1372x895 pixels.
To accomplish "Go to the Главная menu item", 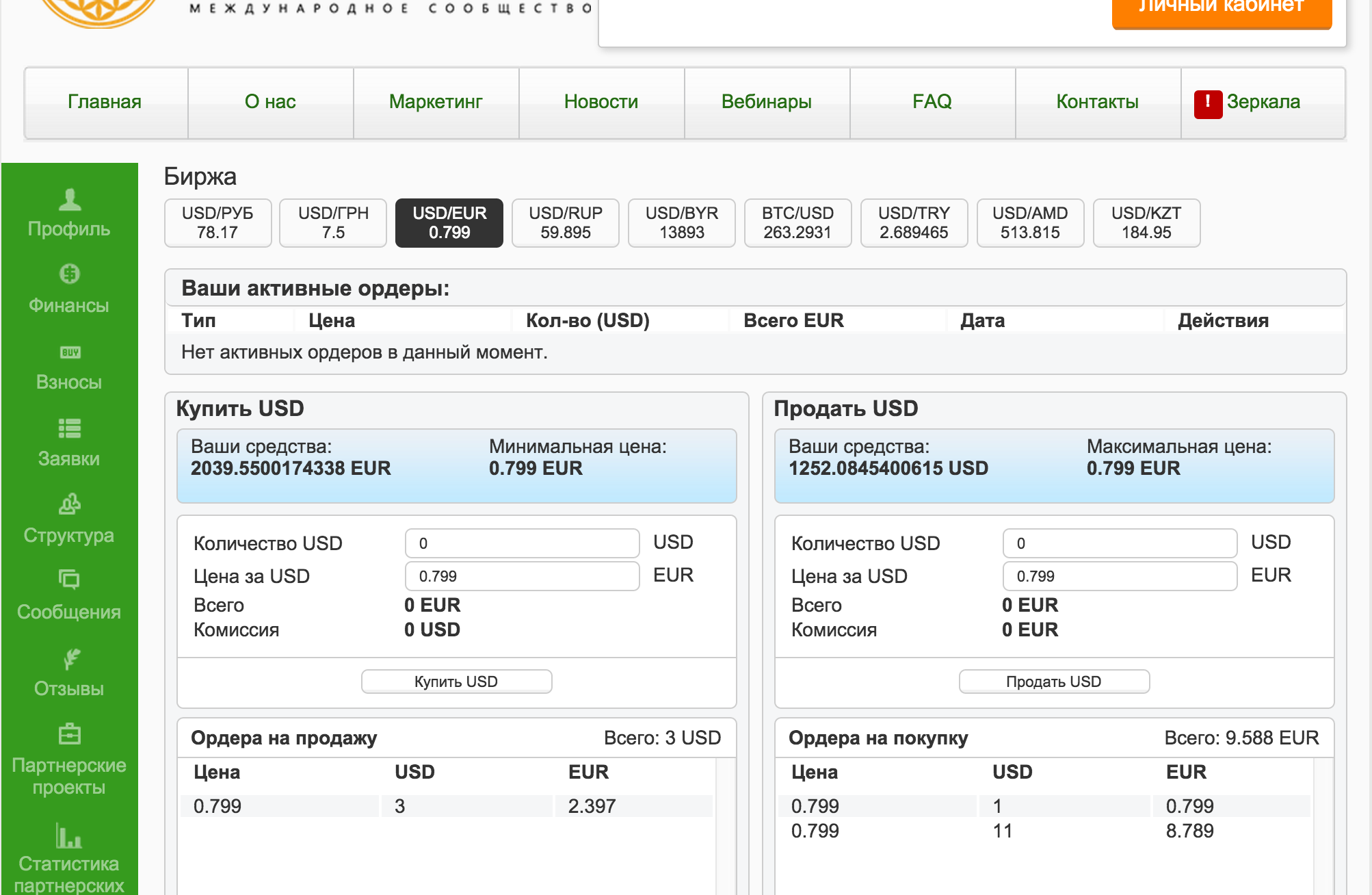I will tap(105, 102).
